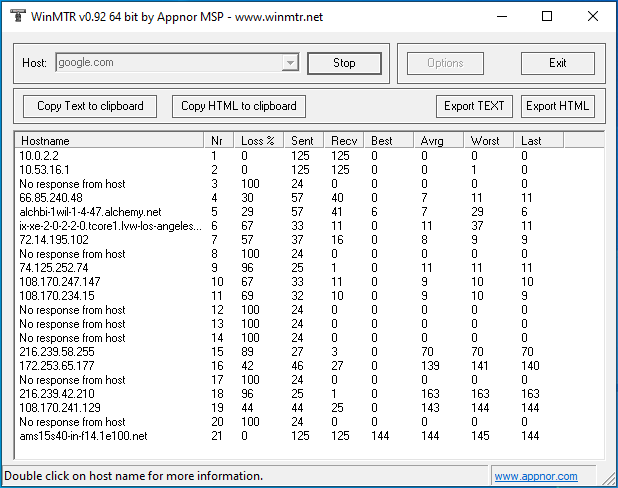Viewport: 618px width, 488px height.
Task: Select ams15s40-in-f14.1e100.net row
Action: 309,436
